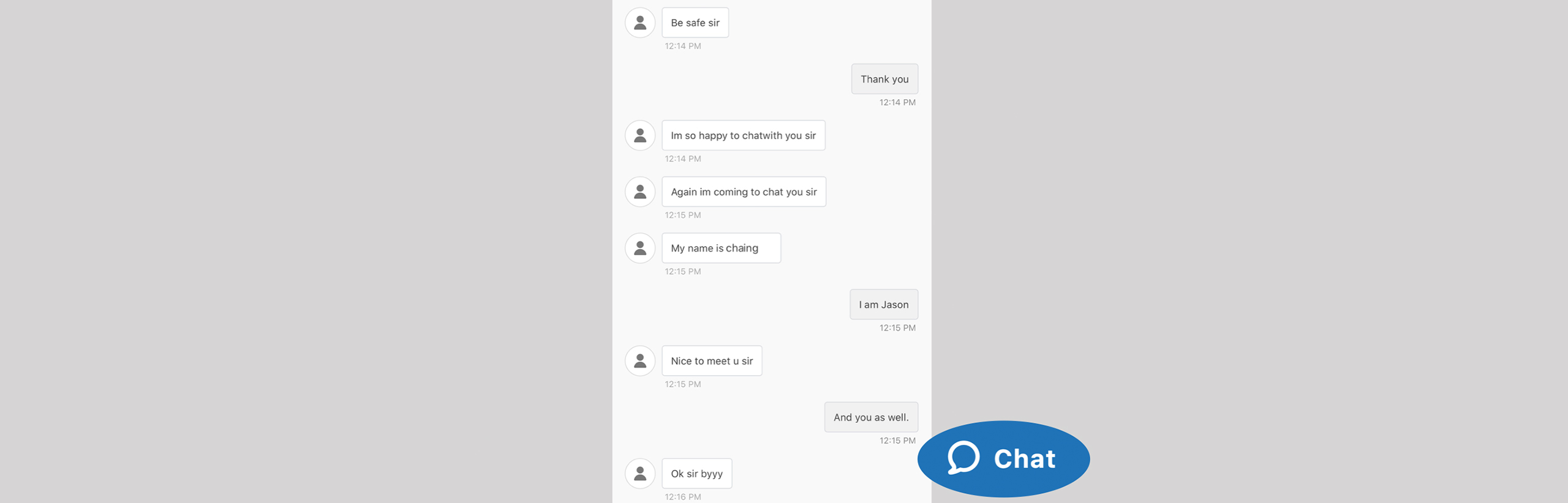Click the blue Chat bubble button
Screen dimensions: 1568x503
1003,458
